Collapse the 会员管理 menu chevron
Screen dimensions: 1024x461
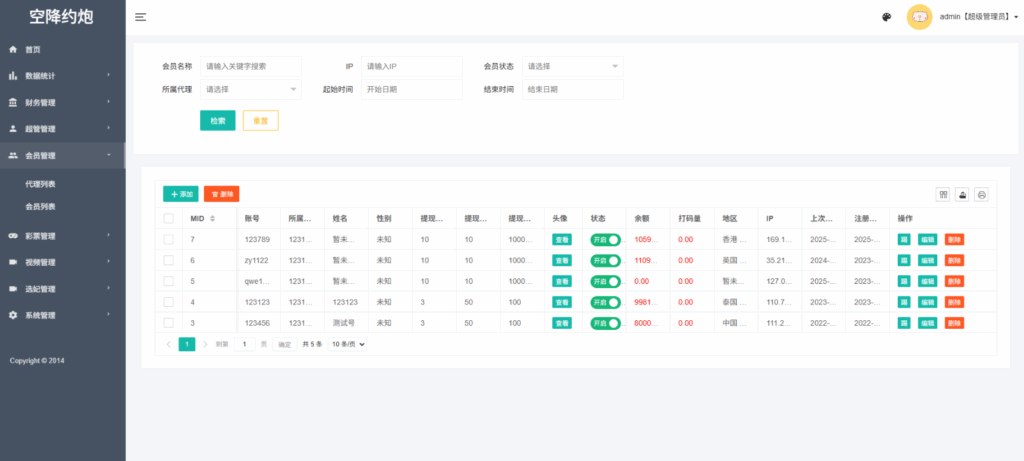[109, 155]
